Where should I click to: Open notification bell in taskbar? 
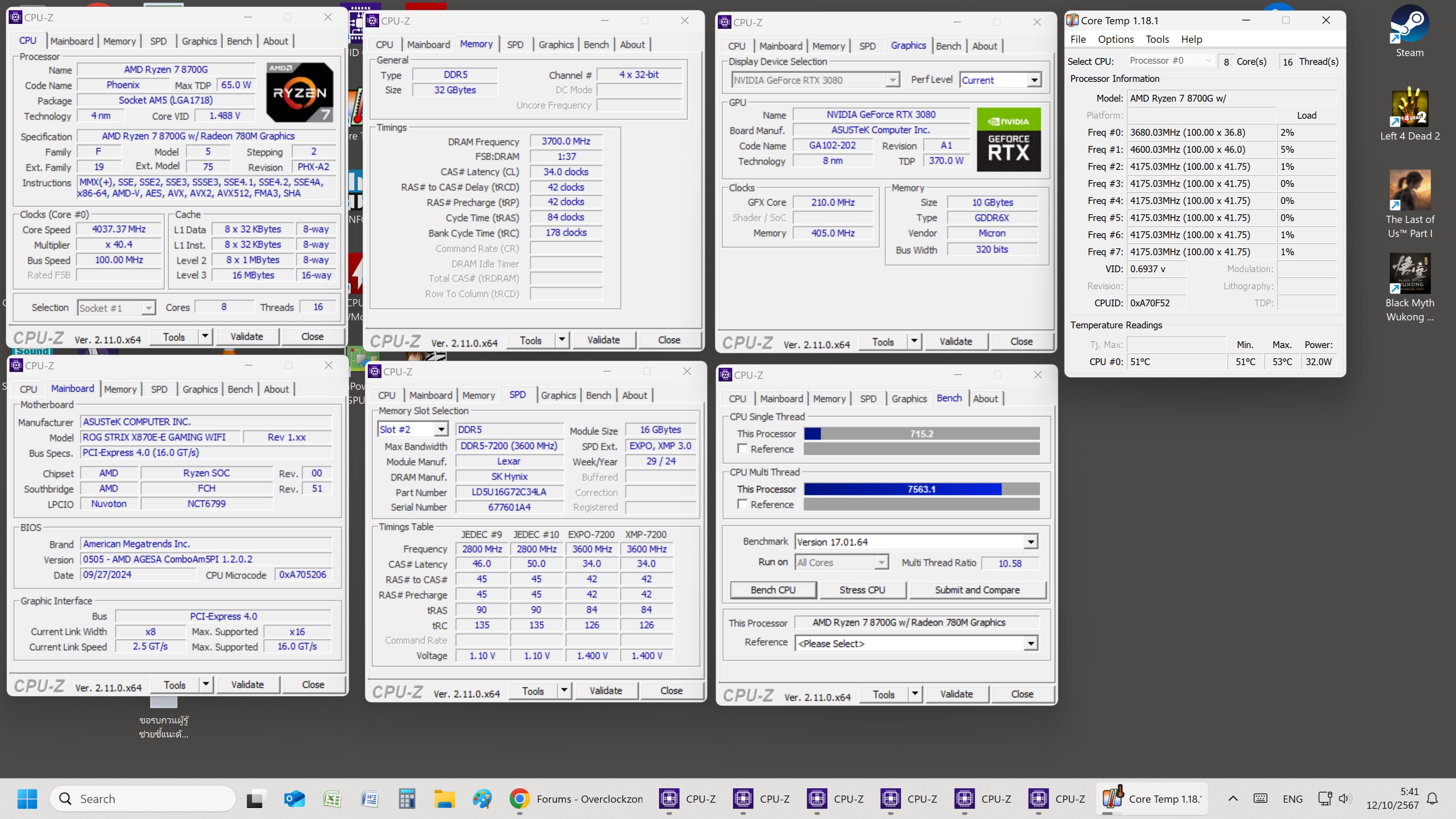point(1432,798)
